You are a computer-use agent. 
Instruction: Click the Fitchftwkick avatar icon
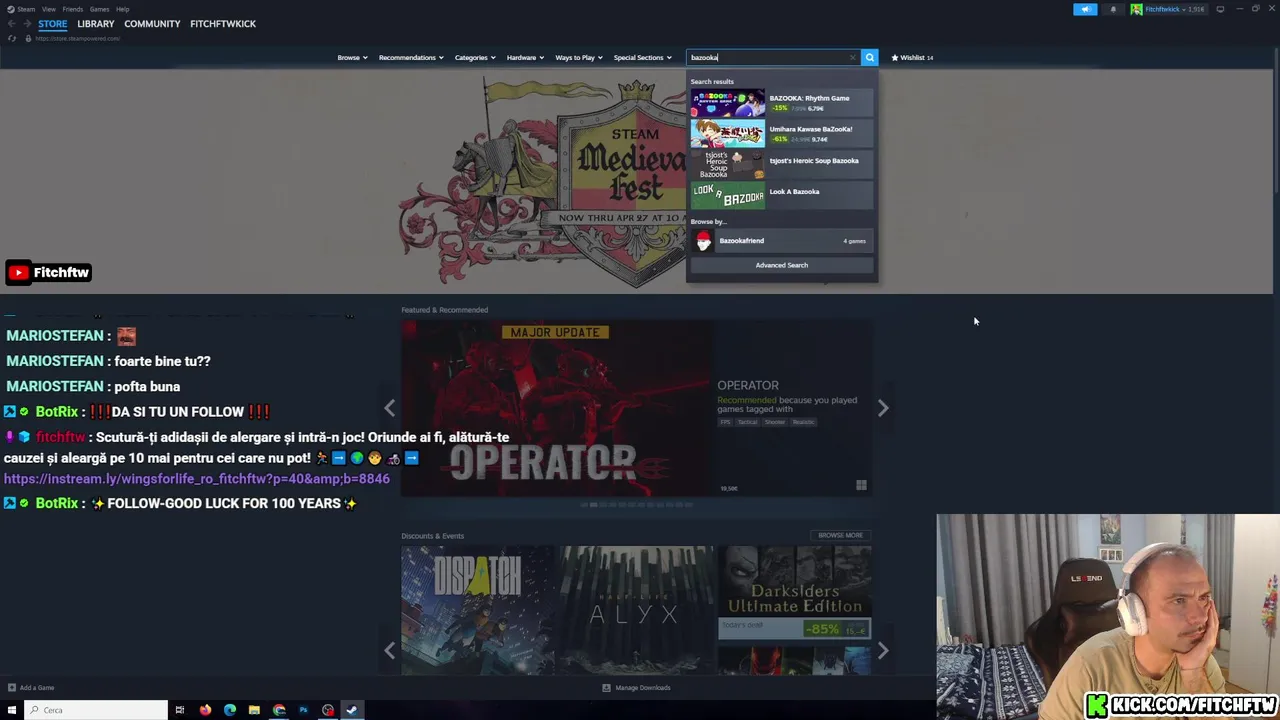click(1137, 9)
